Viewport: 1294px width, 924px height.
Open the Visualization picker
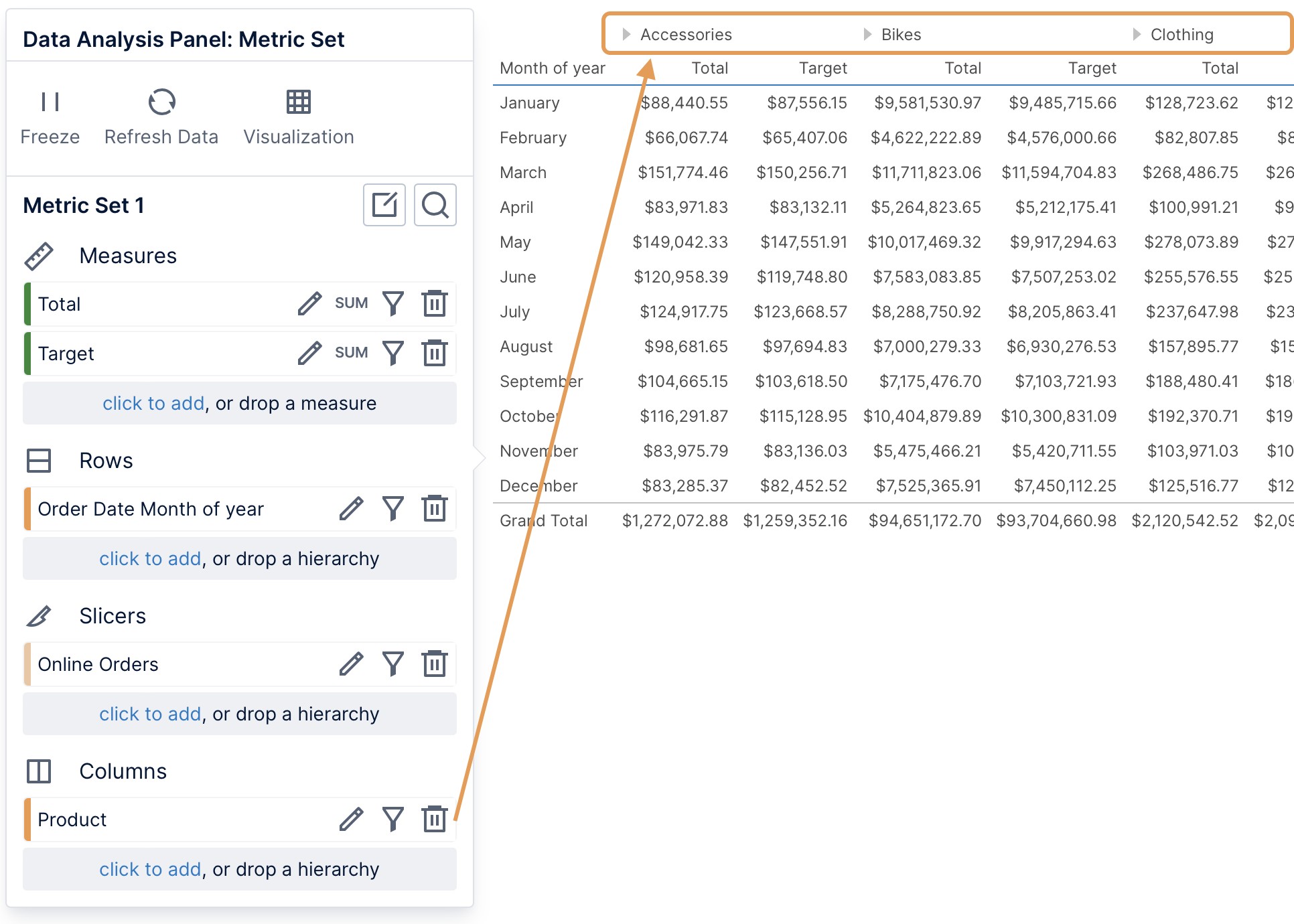pyautogui.click(x=297, y=102)
